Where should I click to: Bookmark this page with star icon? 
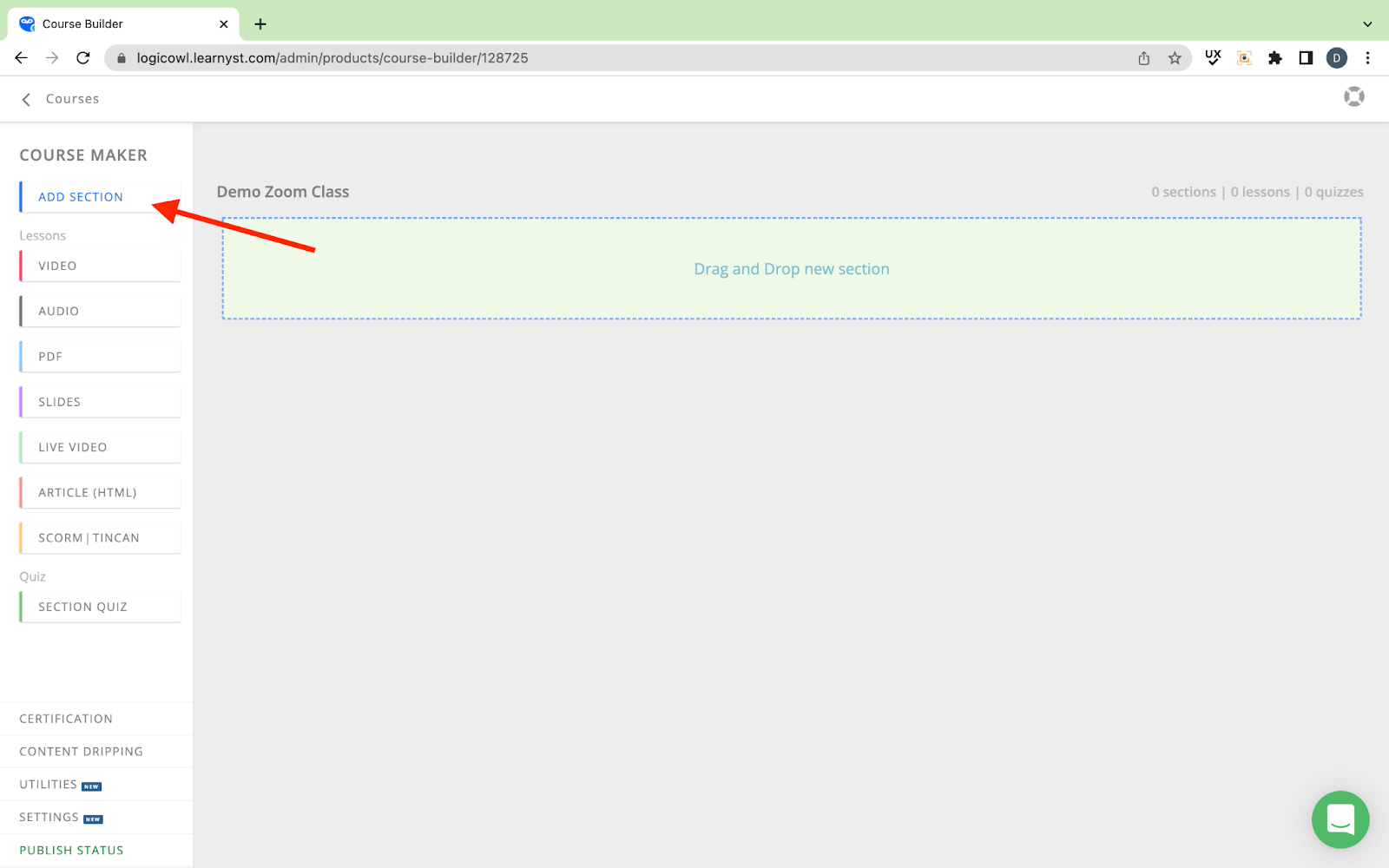1175,58
